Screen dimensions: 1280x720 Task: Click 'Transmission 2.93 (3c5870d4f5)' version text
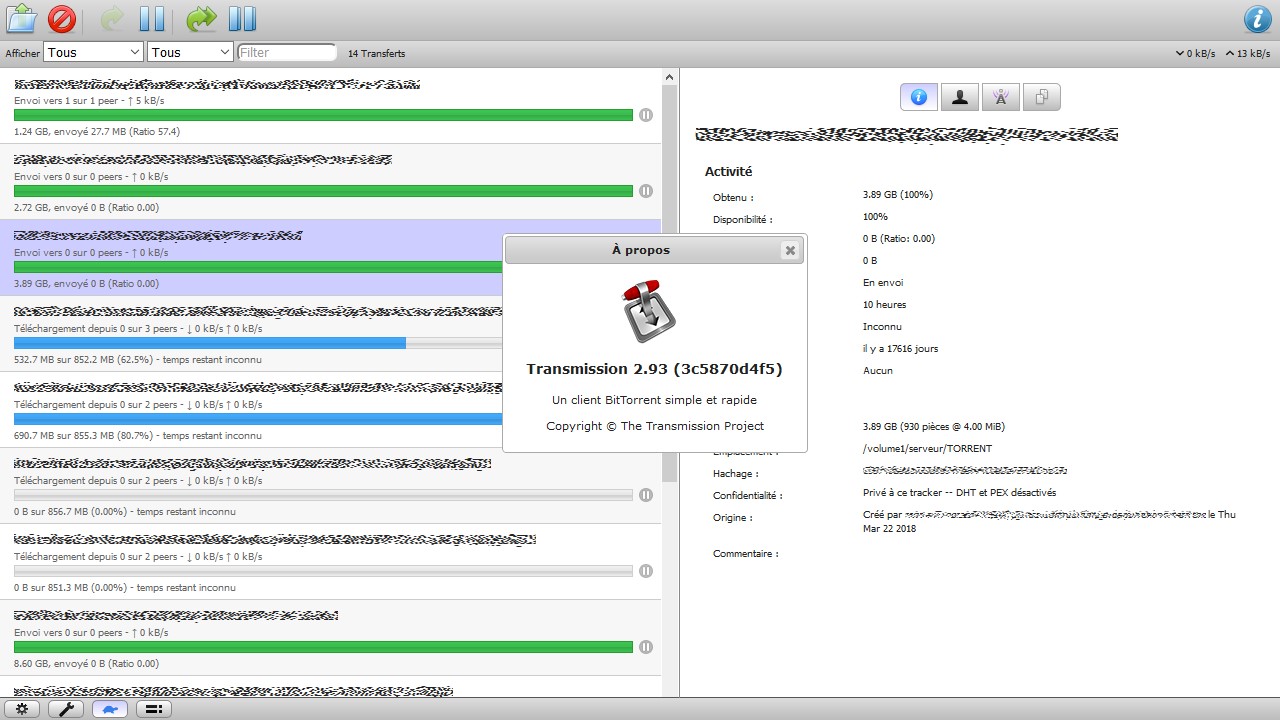click(654, 369)
